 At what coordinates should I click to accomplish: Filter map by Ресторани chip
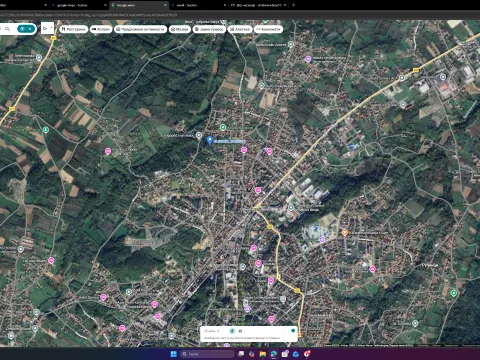(x=74, y=29)
